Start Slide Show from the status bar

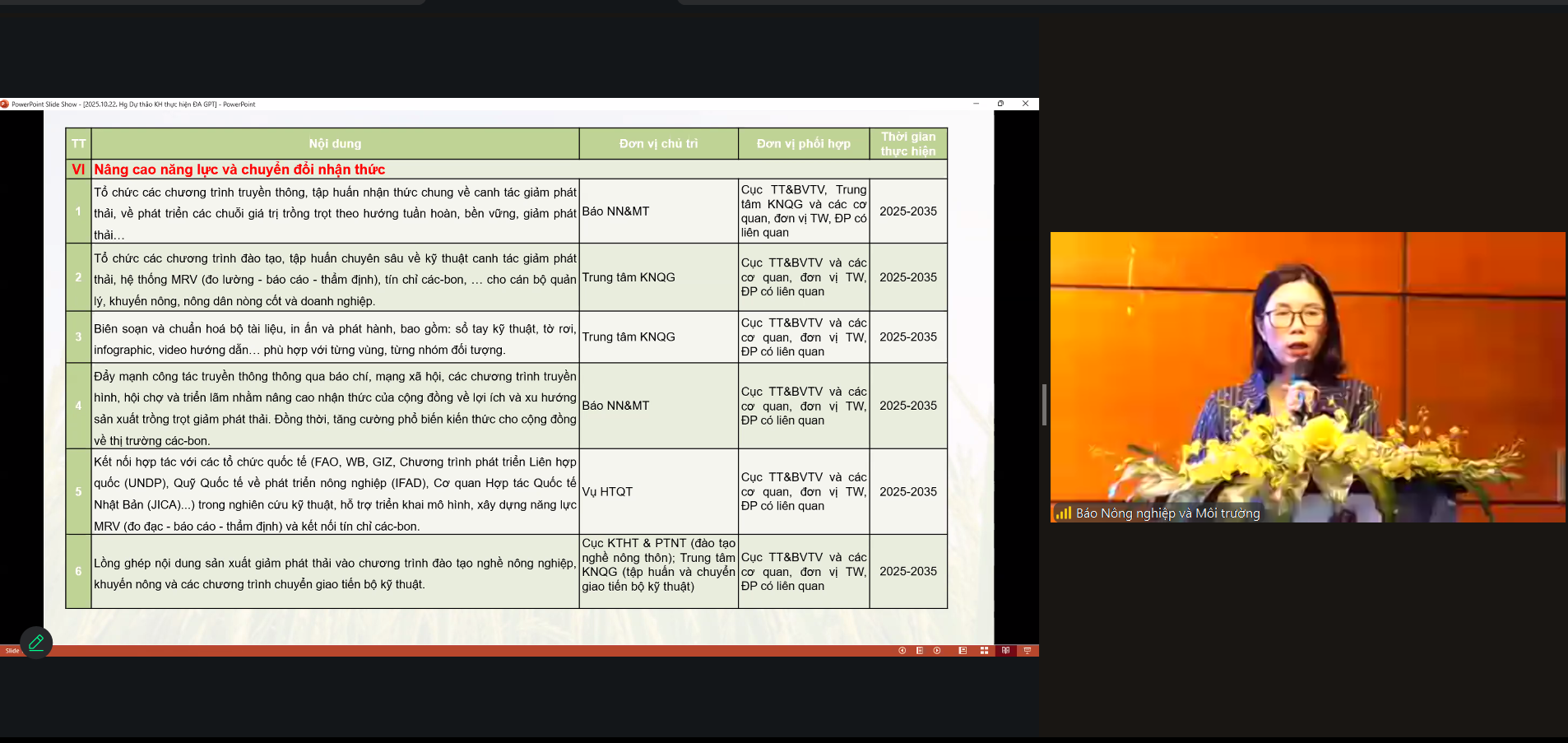click(1027, 651)
